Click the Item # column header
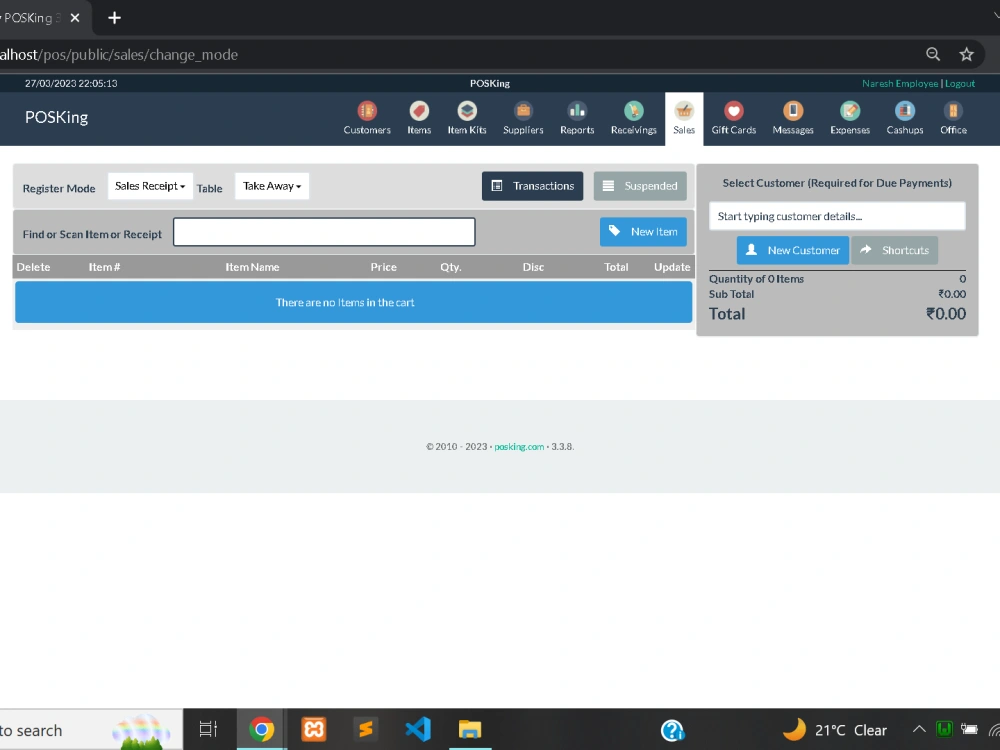1000x750 pixels. point(104,267)
